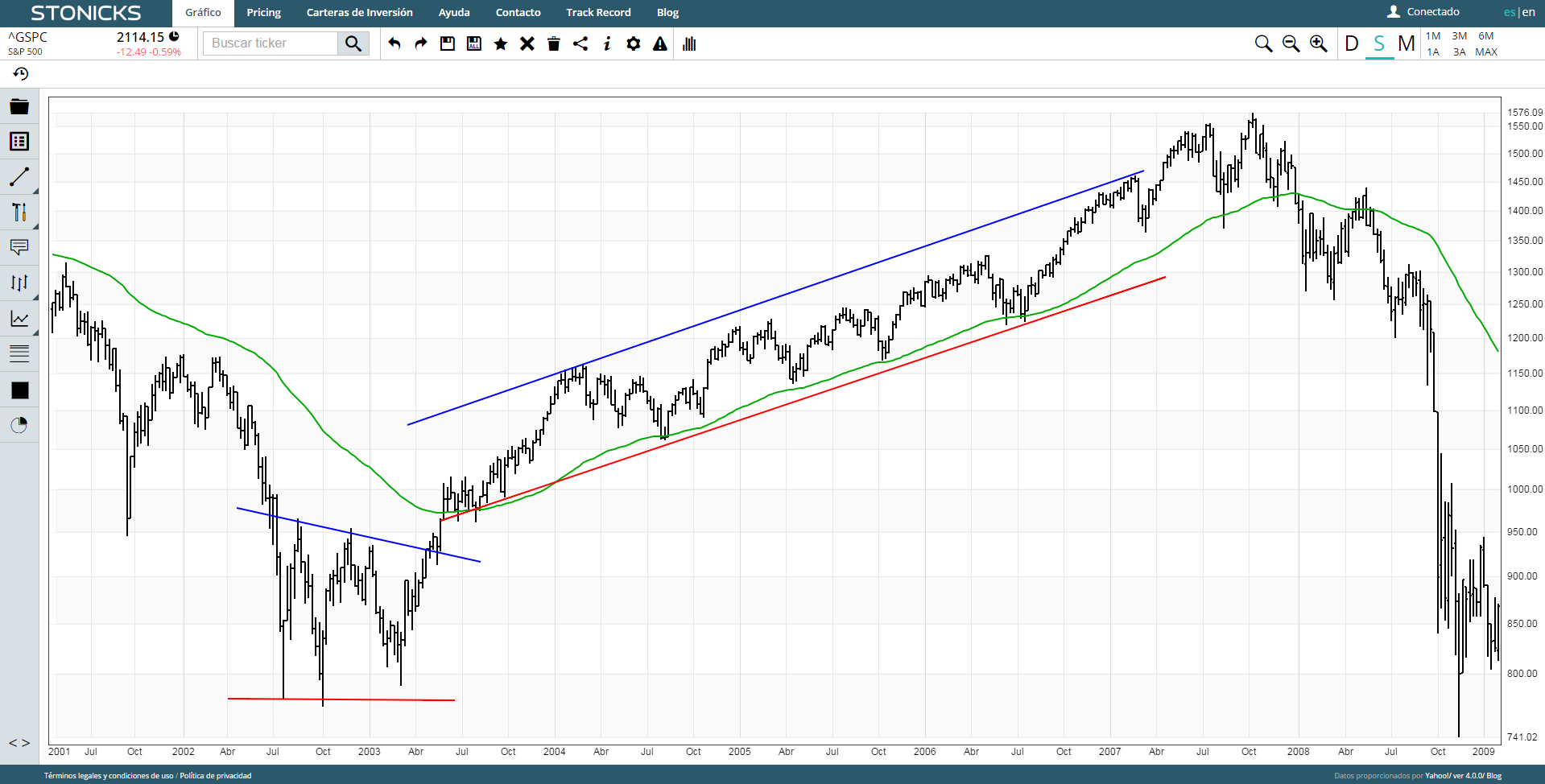Click the clock icon next to price 2114.15

pyautogui.click(x=174, y=36)
